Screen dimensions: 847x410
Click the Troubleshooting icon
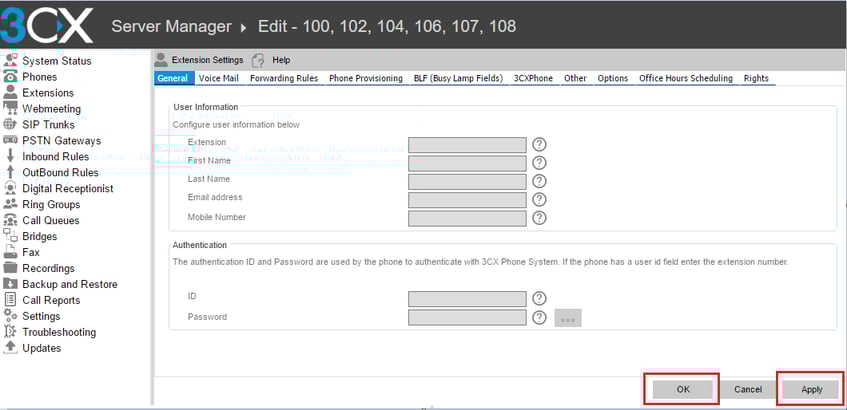pos(10,332)
